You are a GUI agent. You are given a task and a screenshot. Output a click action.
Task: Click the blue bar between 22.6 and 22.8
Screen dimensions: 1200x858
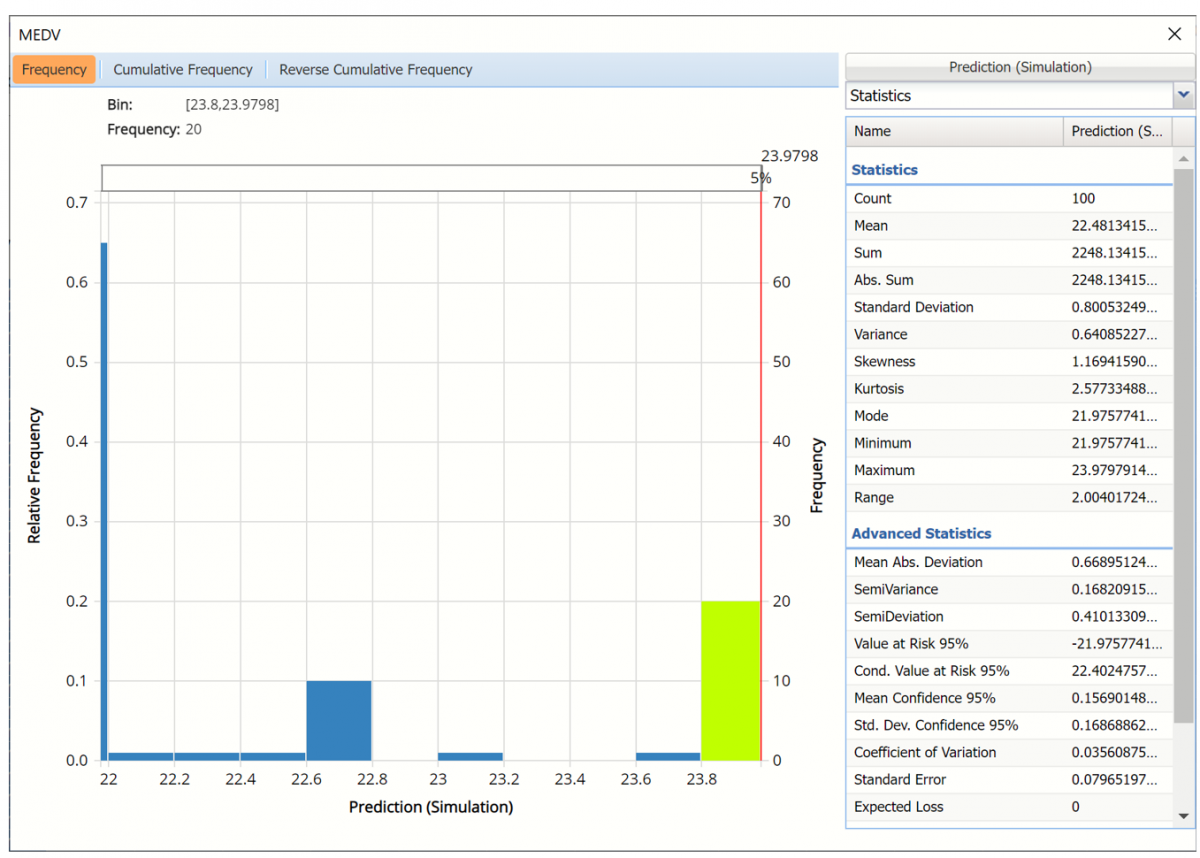point(338,720)
